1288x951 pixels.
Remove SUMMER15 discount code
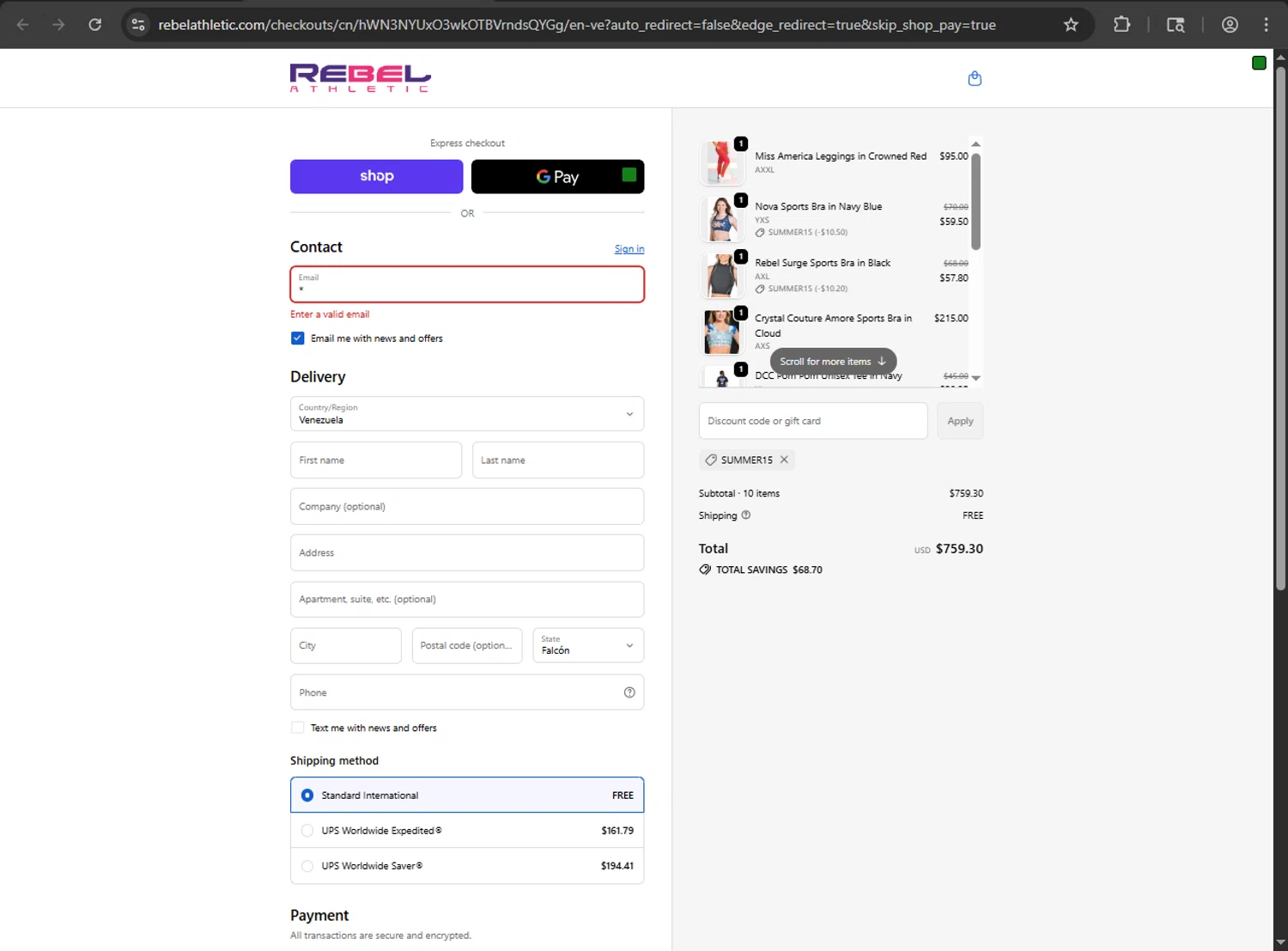(x=784, y=460)
